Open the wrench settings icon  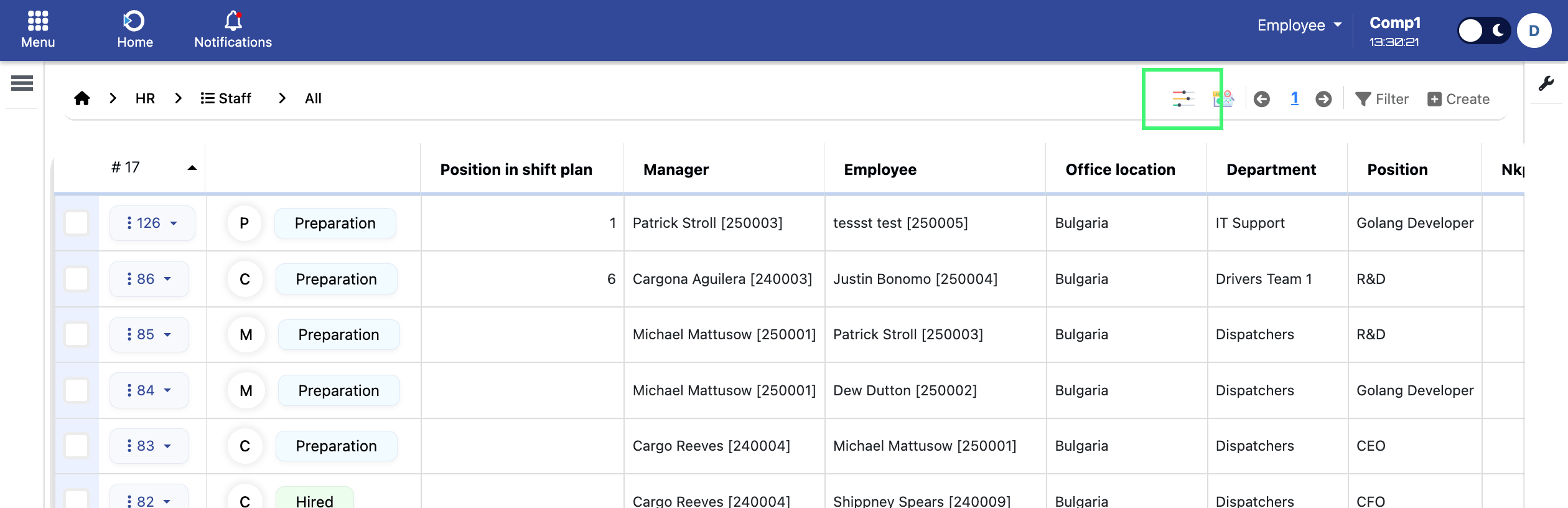[1546, 83]
